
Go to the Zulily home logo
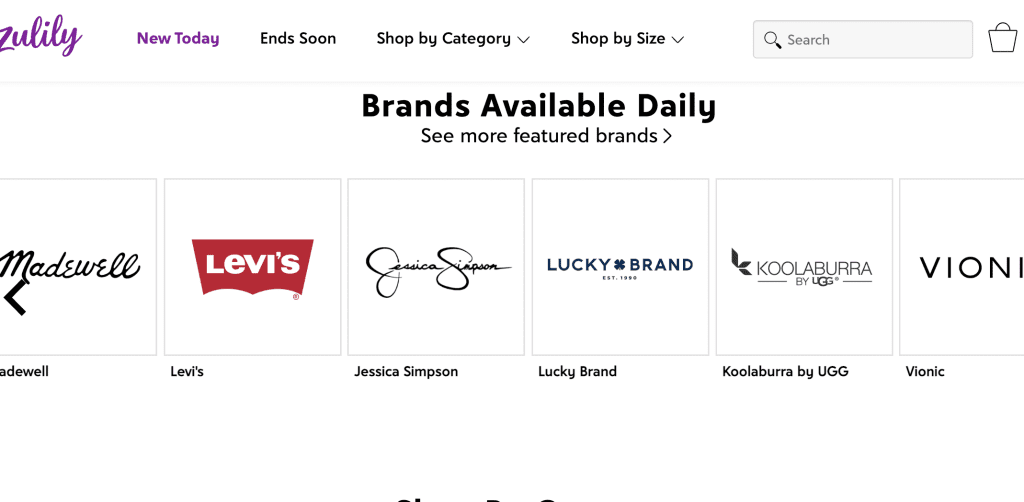(x=40, y=38)
